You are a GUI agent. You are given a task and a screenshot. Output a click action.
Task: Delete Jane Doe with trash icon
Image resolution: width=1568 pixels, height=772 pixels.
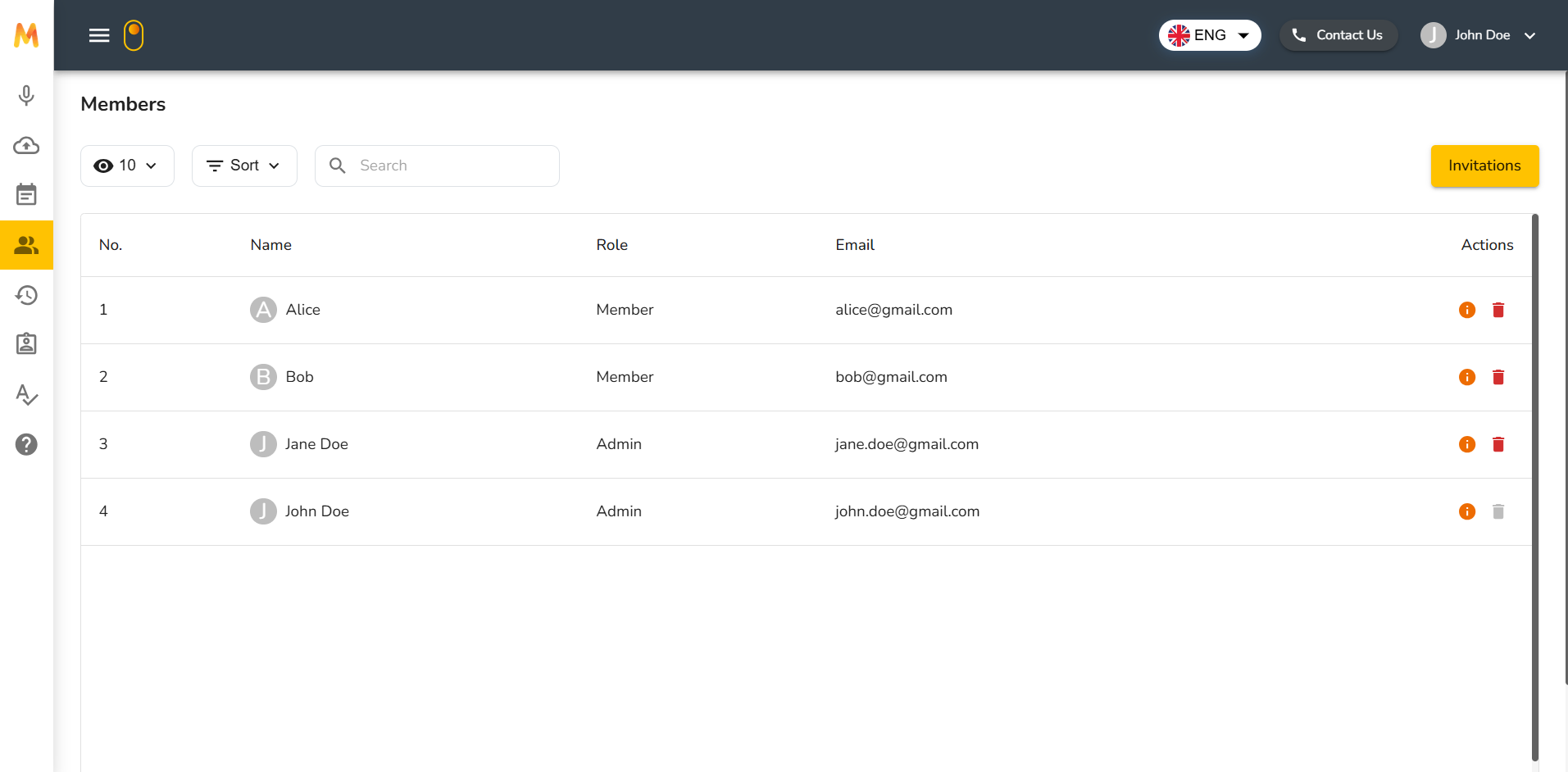click(x=1498, y=444)
